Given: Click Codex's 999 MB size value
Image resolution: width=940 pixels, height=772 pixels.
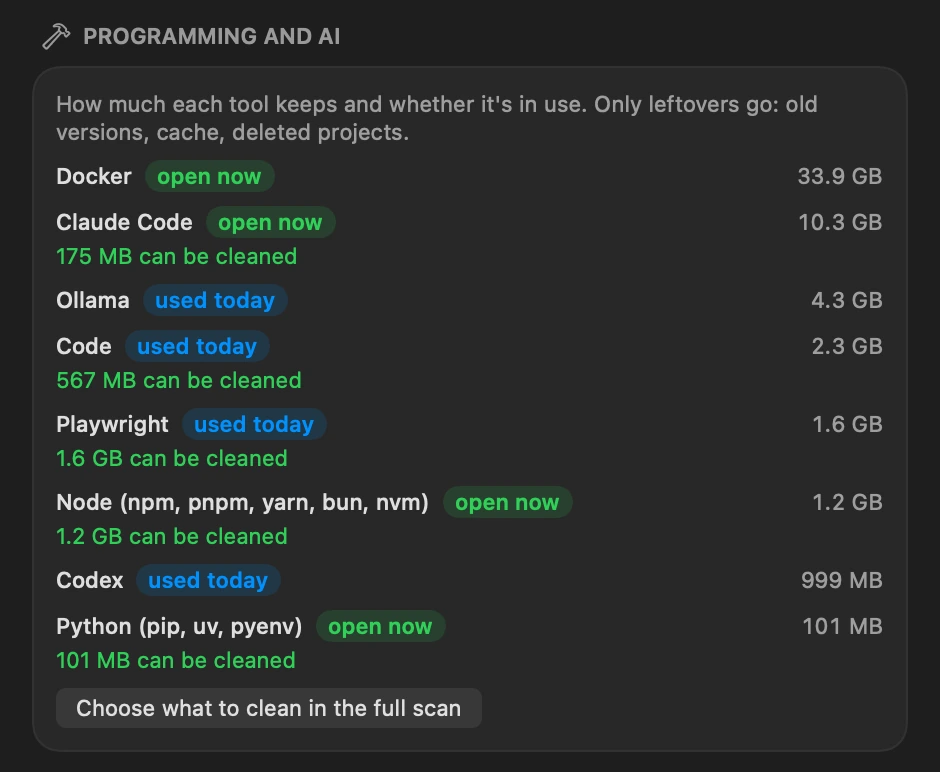Looking at the screenshot, I should click(x=842, y=580).
